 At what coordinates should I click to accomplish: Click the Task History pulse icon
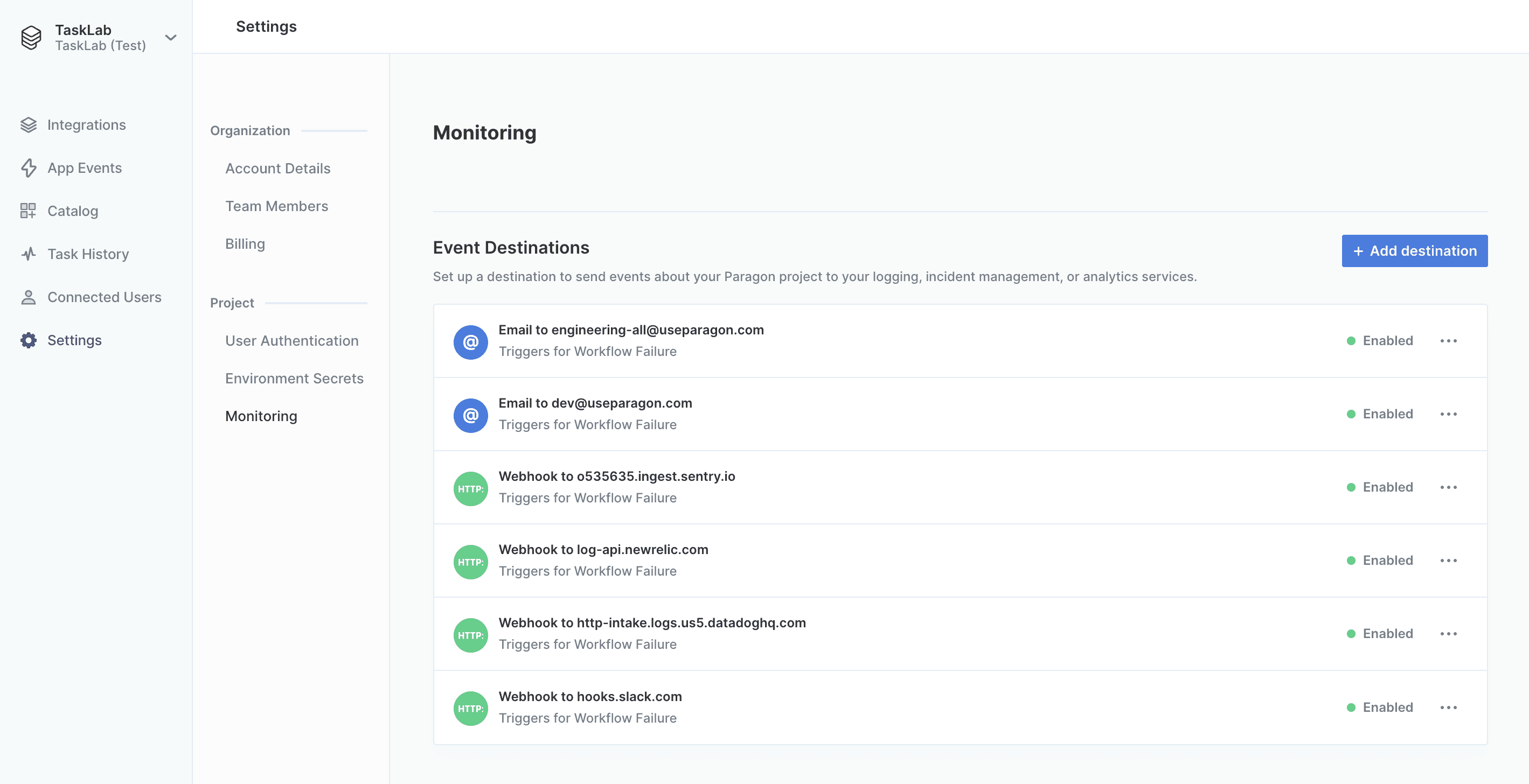click(29, 254)
